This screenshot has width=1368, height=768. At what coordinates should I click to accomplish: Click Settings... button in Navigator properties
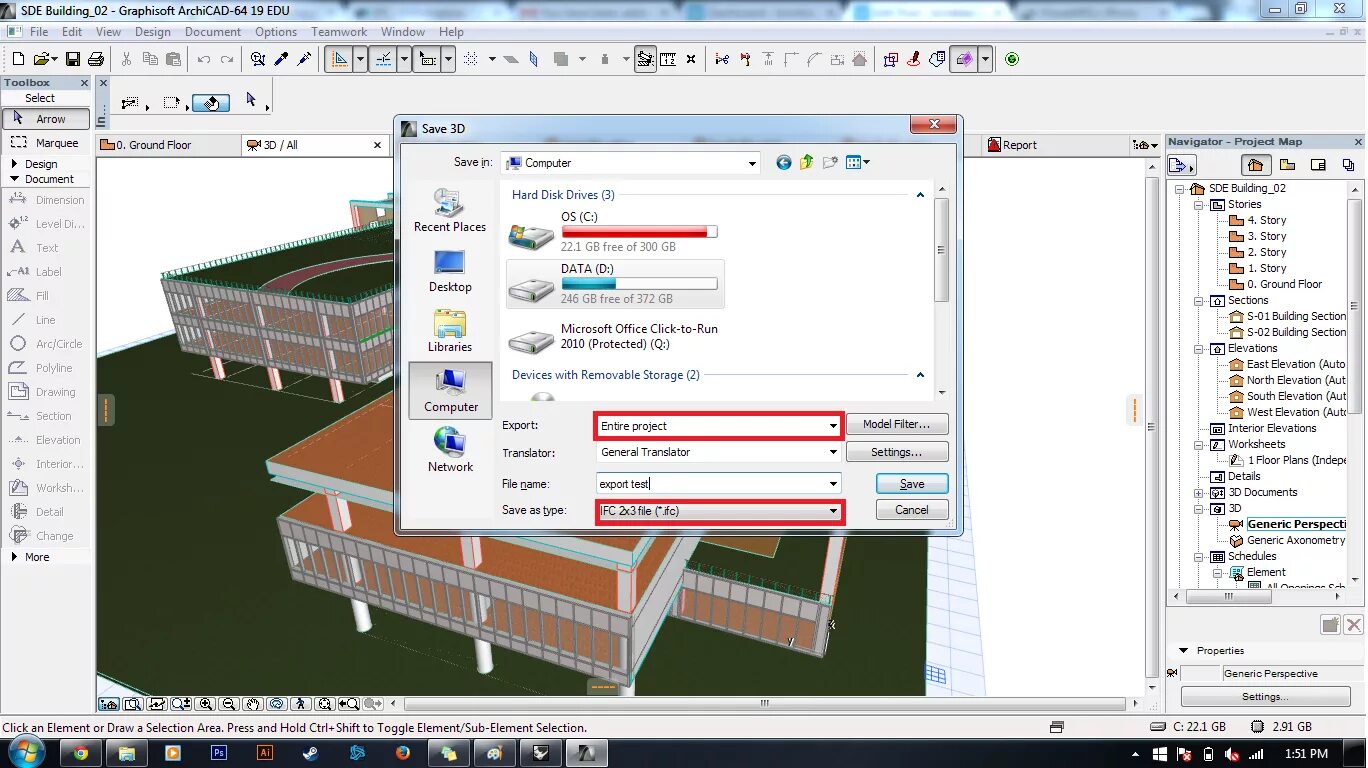pyautogui.click(x=1265, y=697)
